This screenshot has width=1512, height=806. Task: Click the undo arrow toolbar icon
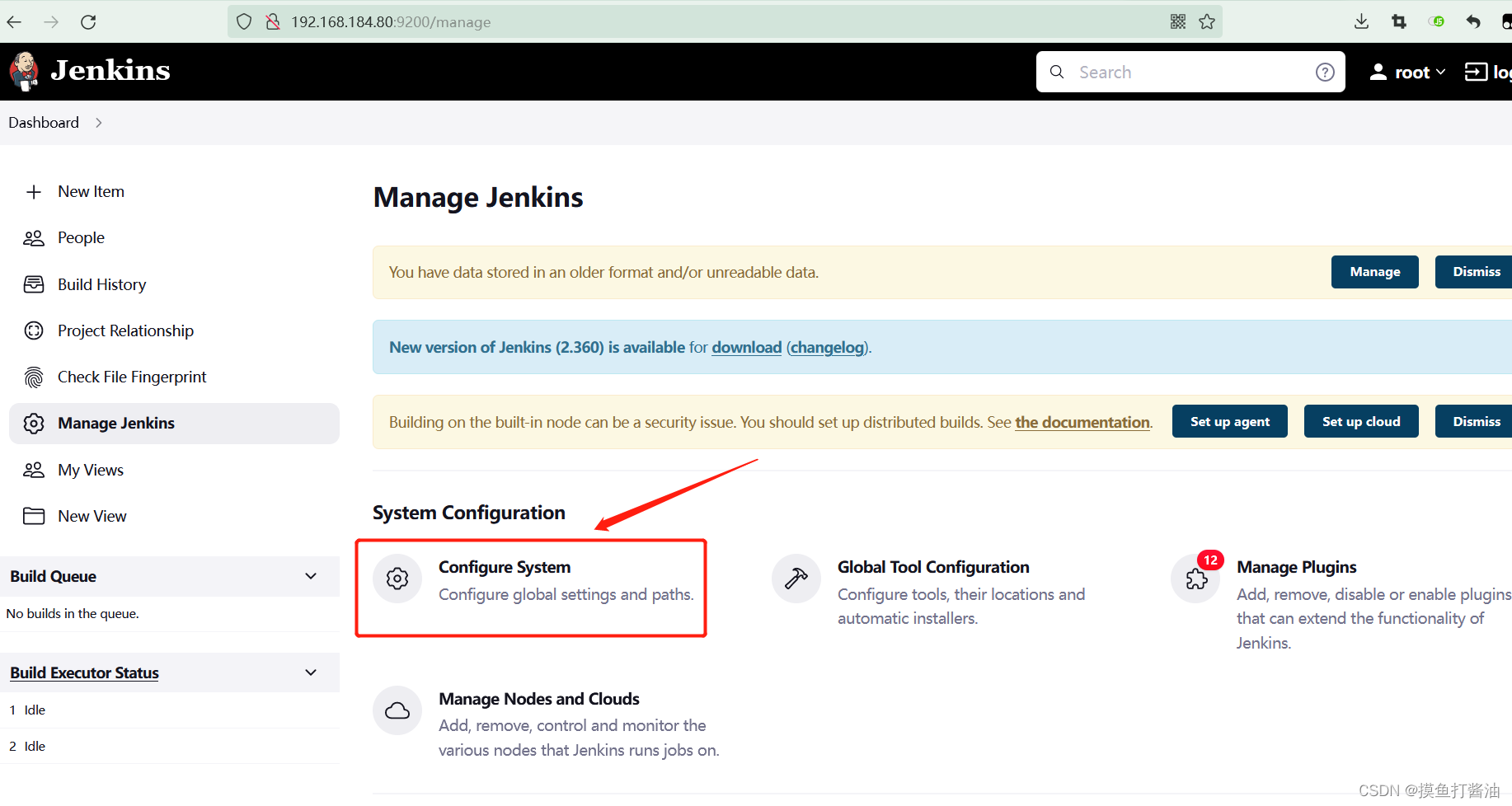coord(1473,22)
